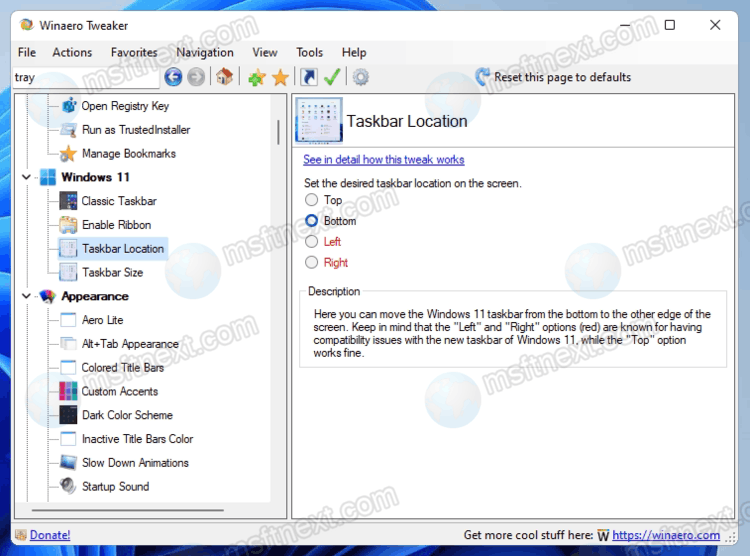Click the Taskbar Size icon
Viewport: 750px width, 556px height.
point(68,272)
